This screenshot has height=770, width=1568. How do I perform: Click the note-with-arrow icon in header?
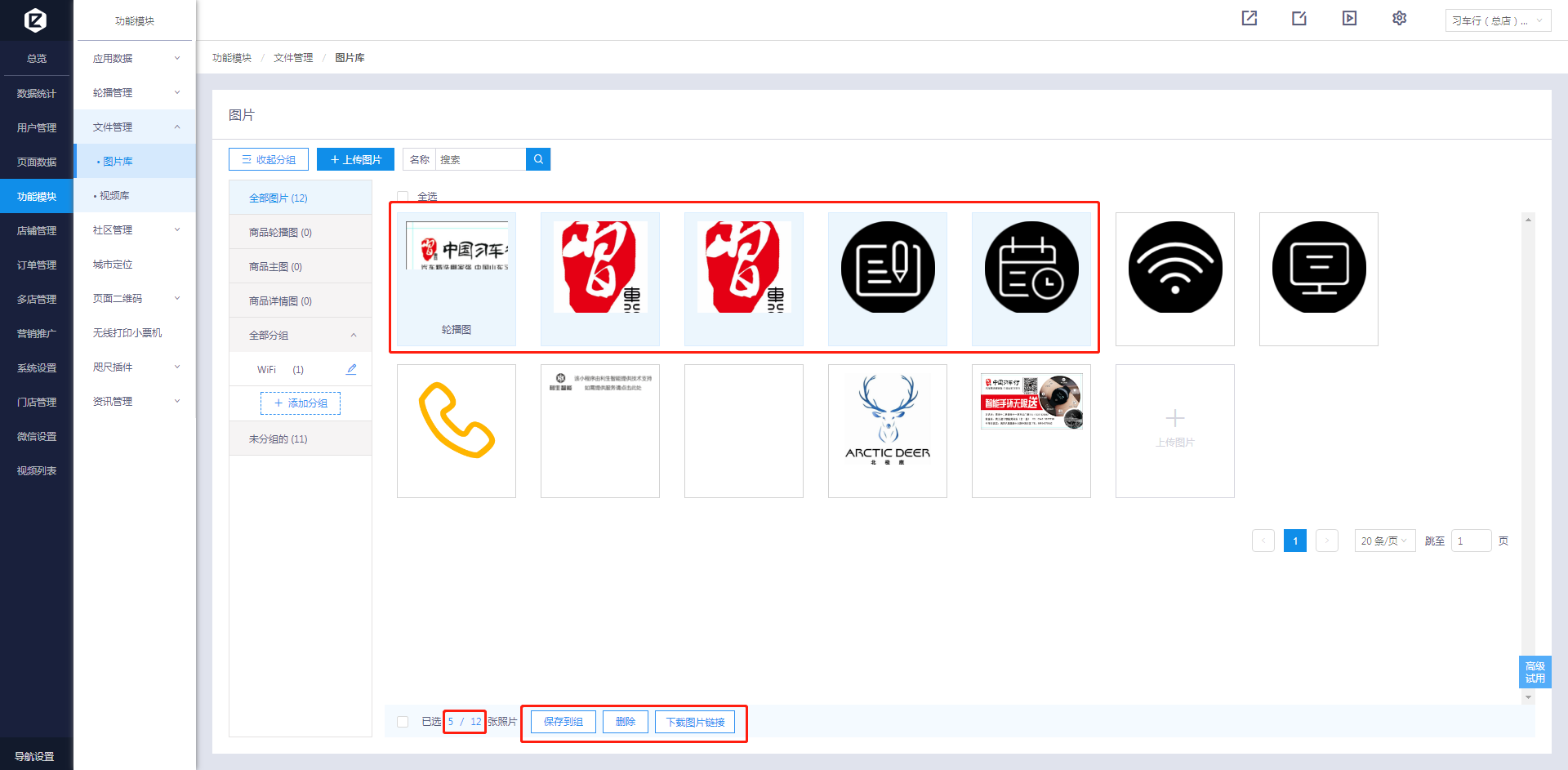click(1299, 18)
